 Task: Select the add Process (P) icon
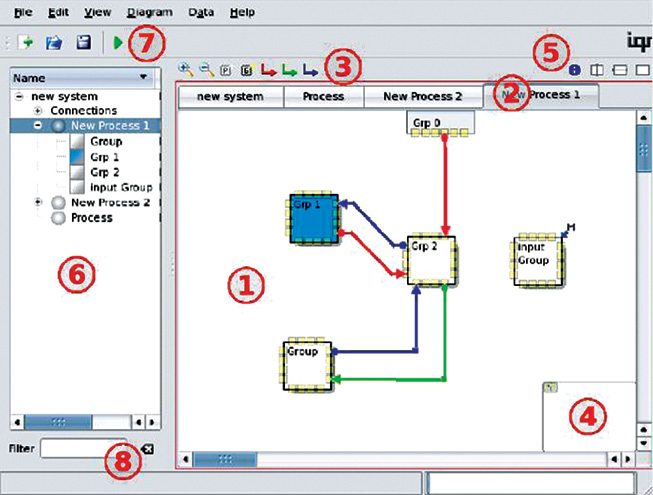click(x=227, y=70)
